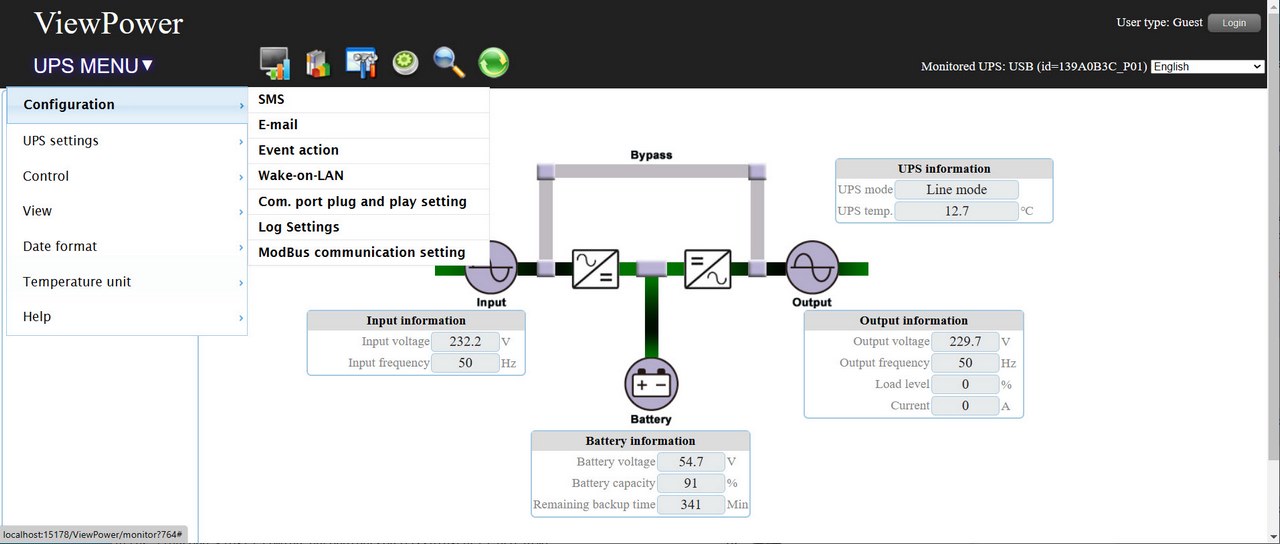Click the UPS information panel header
This screenshot has height=544, width=1280.
(944, 169)
